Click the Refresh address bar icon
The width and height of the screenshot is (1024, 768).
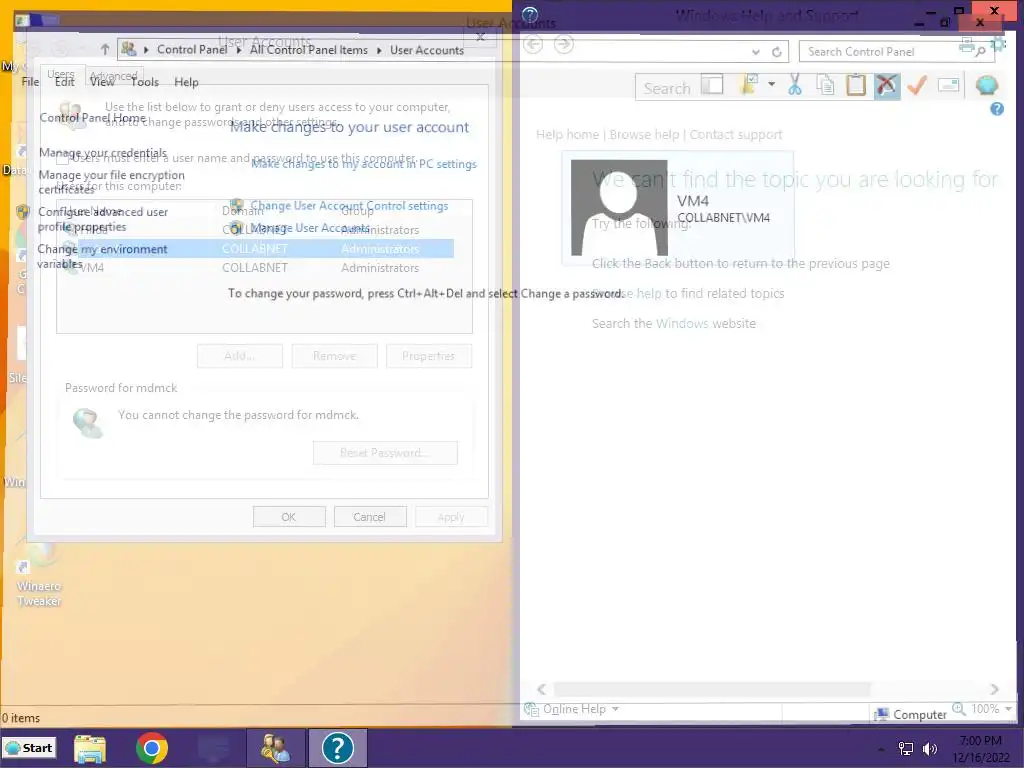click(x=776, y=52)
